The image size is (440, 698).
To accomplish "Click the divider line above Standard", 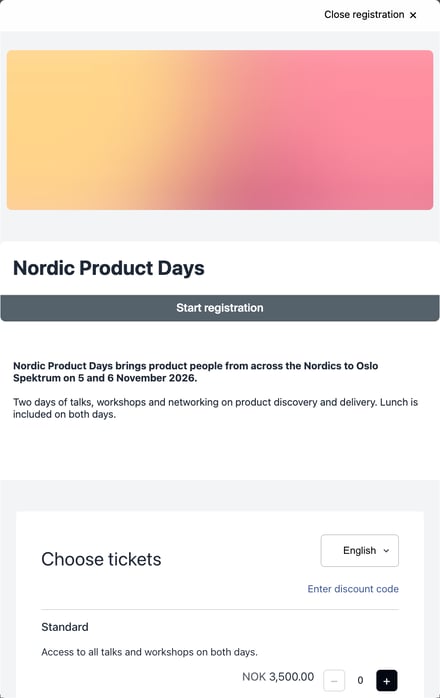I will click(220, 609).
